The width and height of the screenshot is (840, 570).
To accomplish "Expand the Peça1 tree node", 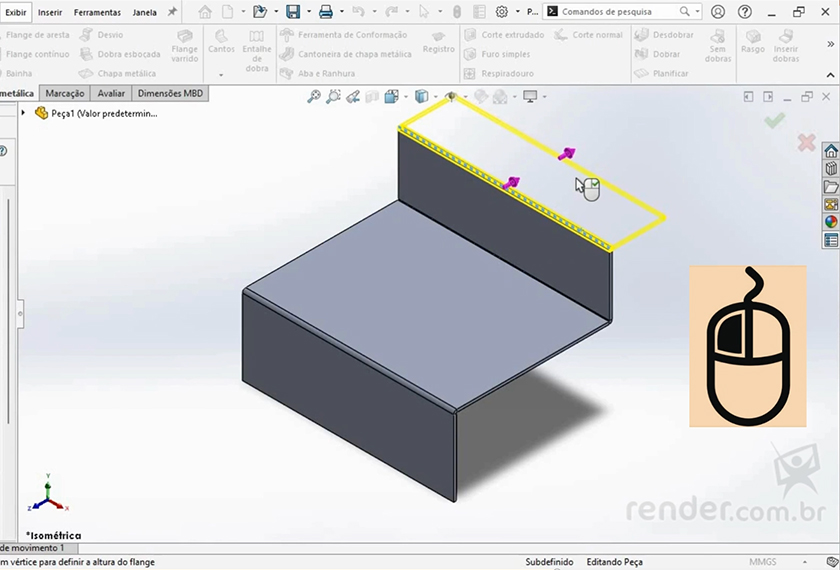I will point(23,113).
